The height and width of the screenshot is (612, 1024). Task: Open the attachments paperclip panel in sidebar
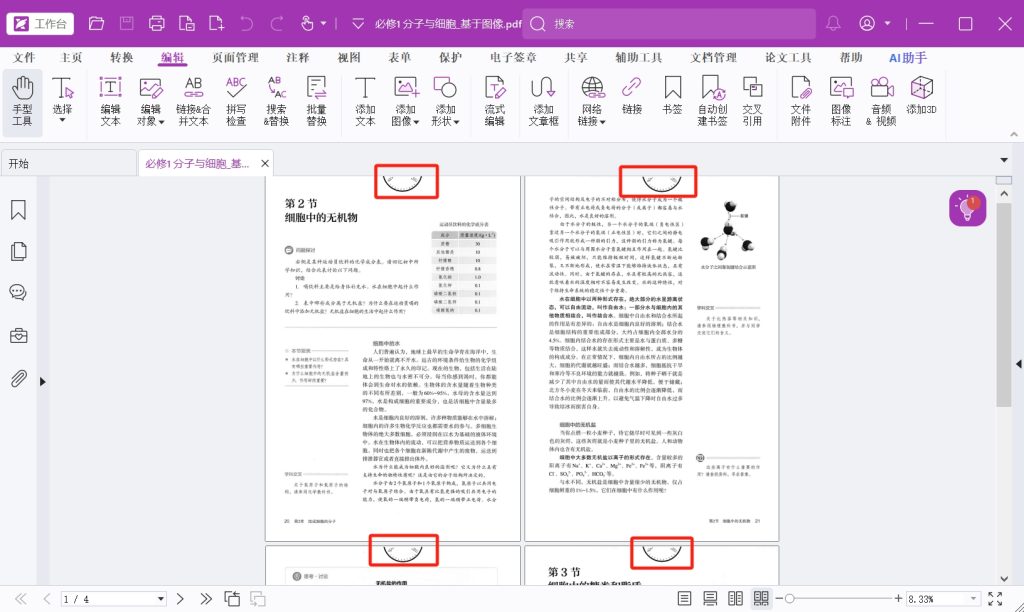pos(18,378)
